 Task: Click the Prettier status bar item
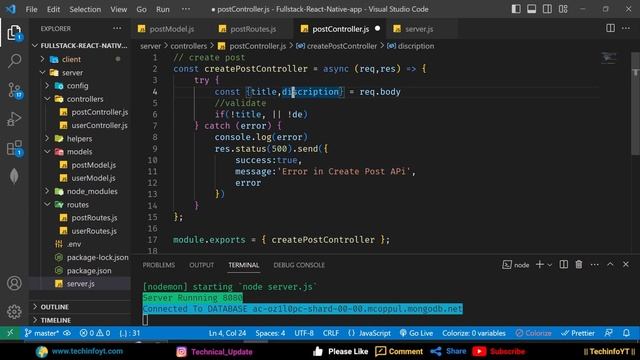tap(578, 333)
